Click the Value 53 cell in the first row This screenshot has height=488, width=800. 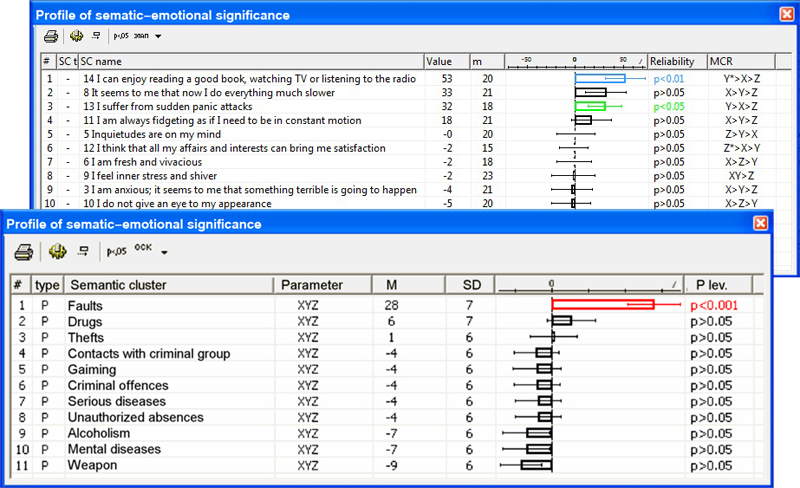coord(447,79)
